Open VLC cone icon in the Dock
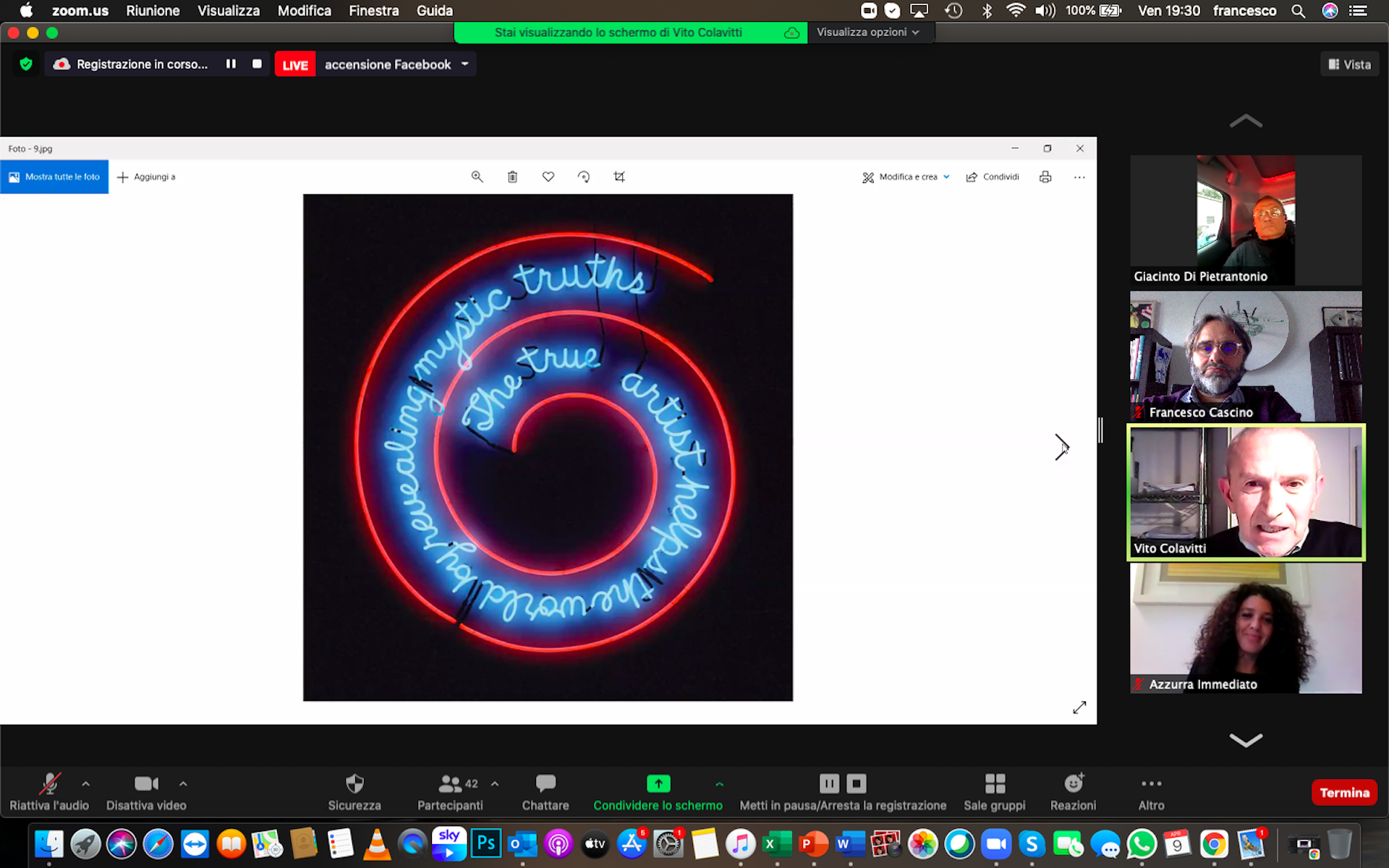This screenshot has height=868, width=1389. pos(377,843)
